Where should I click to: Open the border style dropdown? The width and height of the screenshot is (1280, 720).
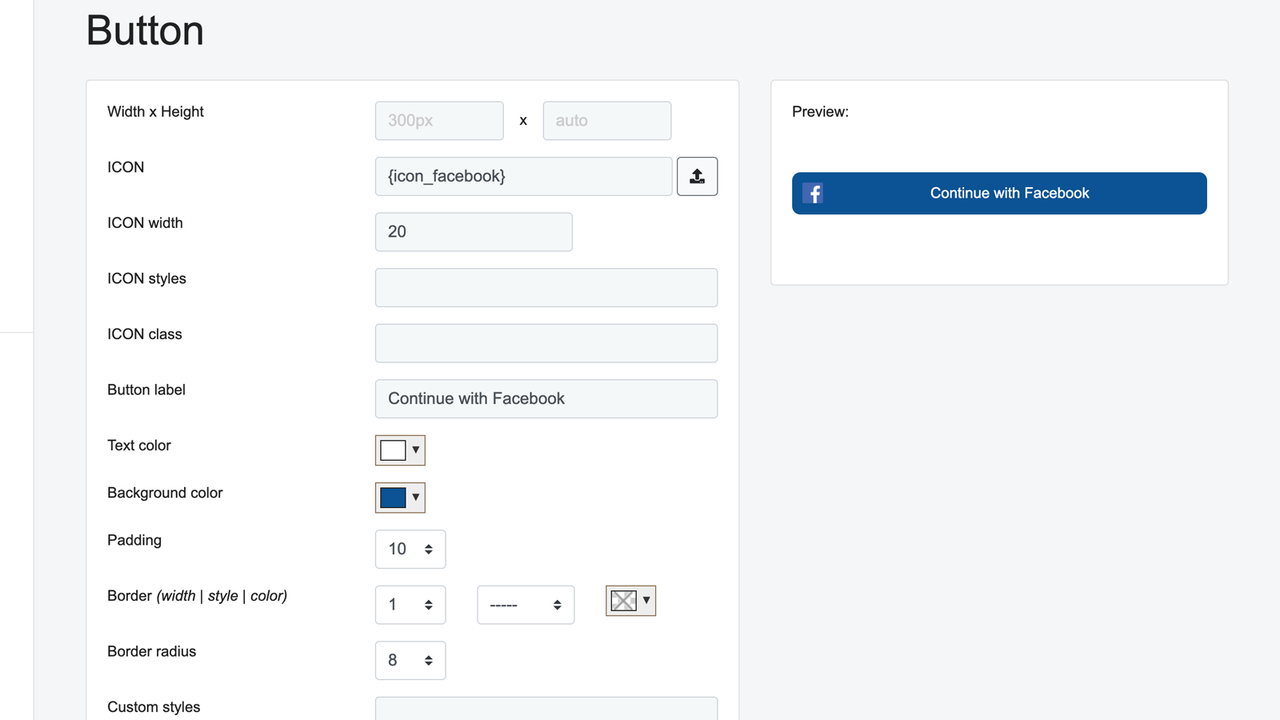tap(525, 604)
